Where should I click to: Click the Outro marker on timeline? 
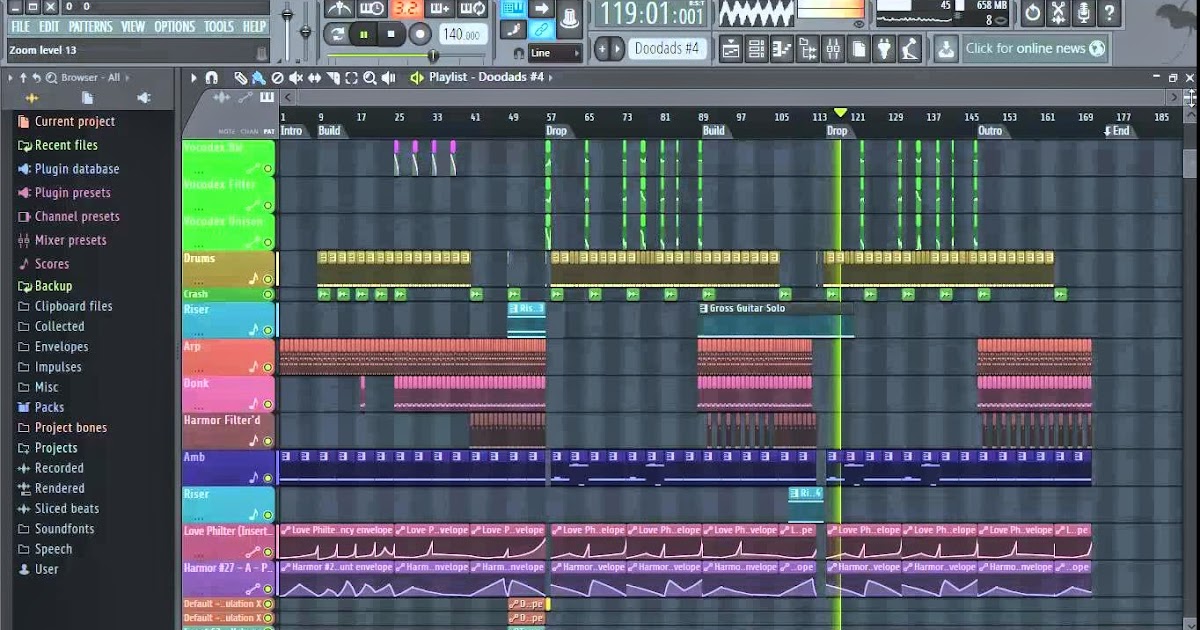990,131
